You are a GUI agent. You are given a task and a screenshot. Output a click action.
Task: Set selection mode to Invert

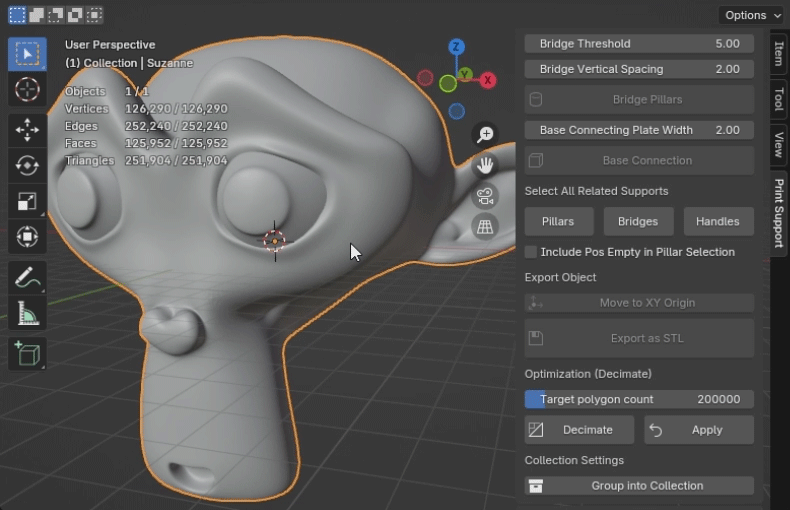click(75, 15)
